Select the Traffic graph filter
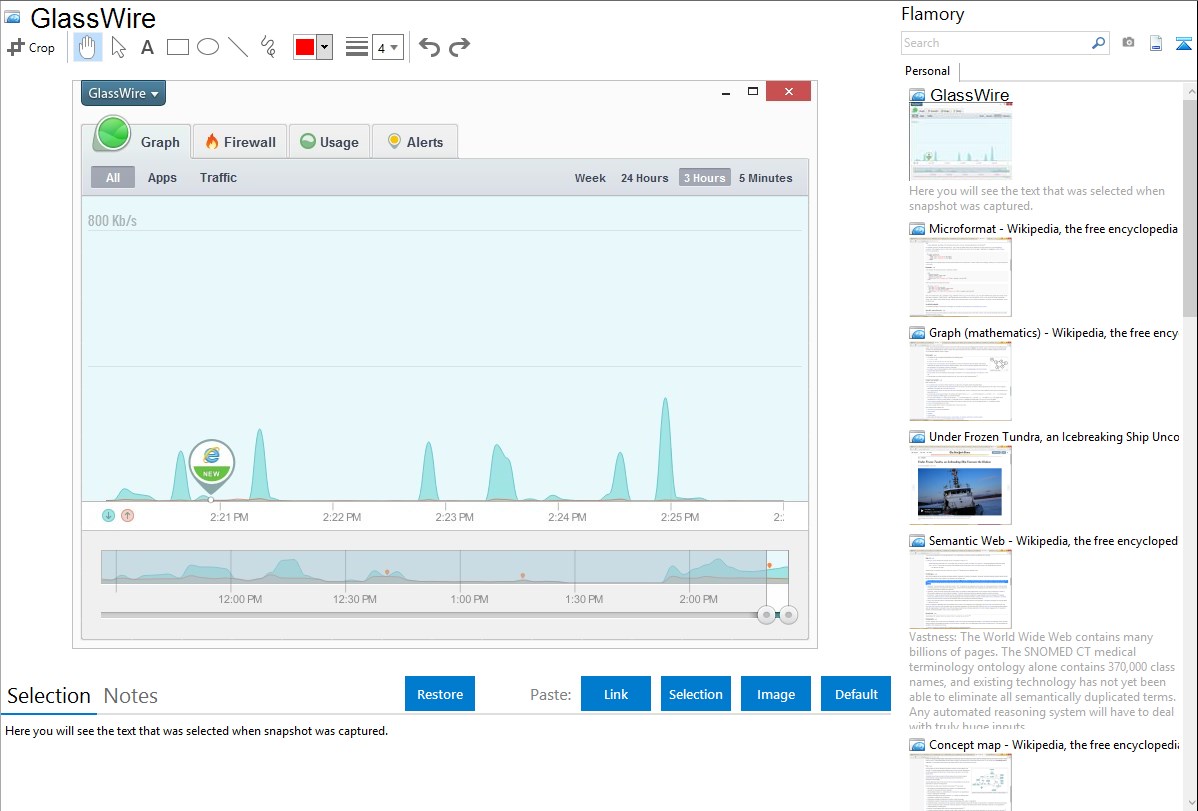The height and width of the screenshot is (811, 1198). pos(219,177)
